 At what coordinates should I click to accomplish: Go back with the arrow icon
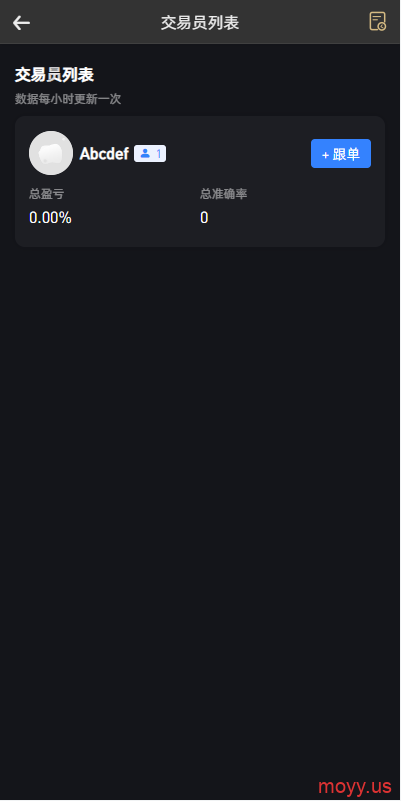(x=21, y=22)
